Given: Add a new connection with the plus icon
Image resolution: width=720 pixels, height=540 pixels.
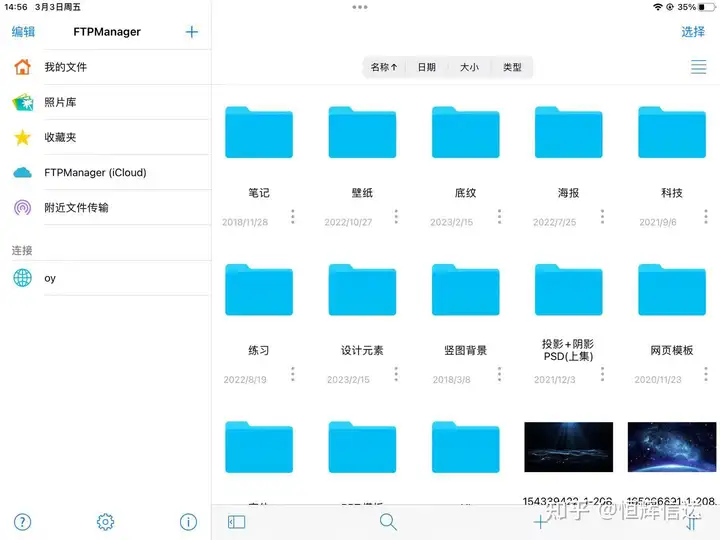Looking at the screenshot, I should (x=191, y=32).
